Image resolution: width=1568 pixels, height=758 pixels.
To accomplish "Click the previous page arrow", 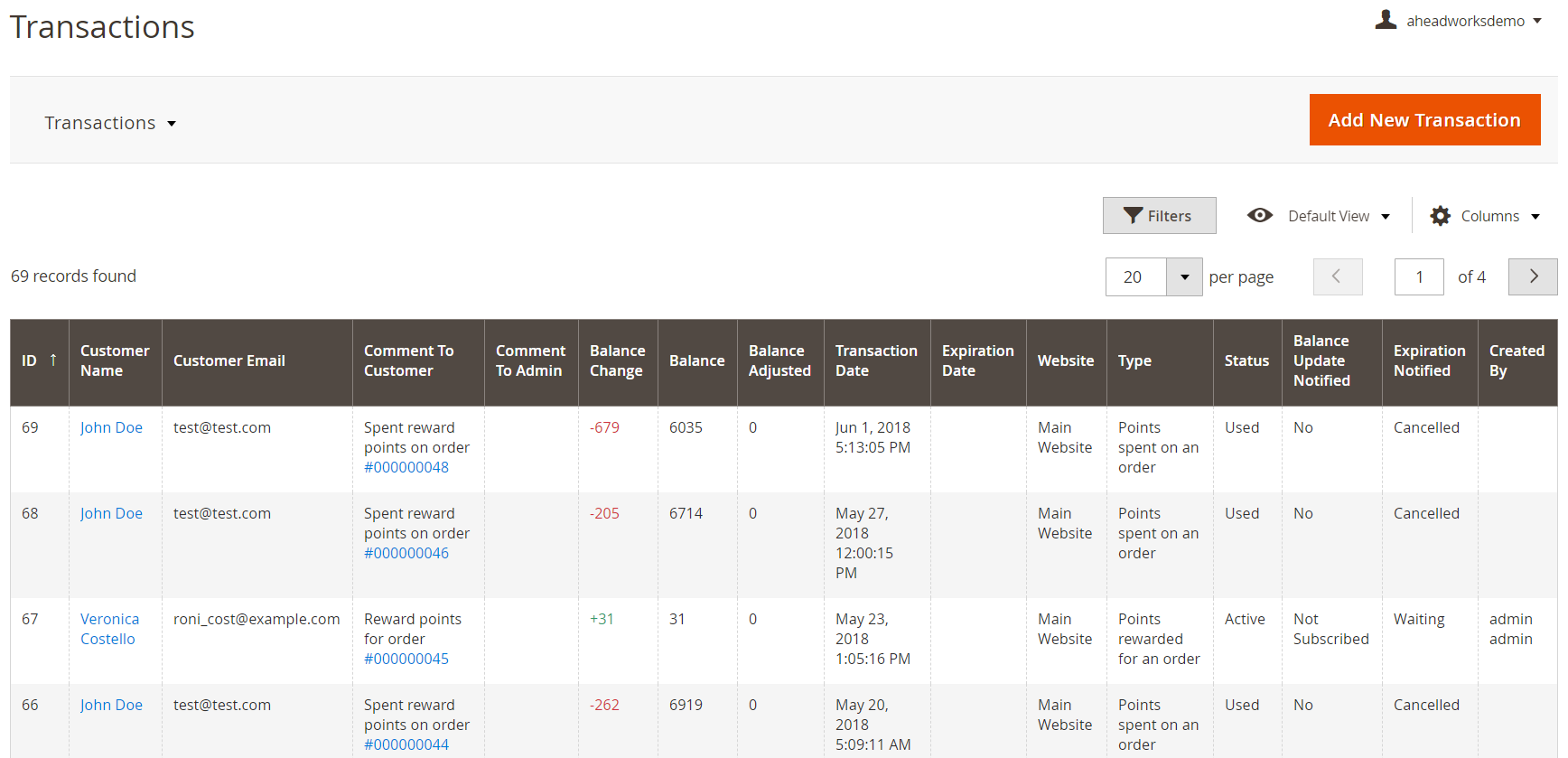I will tap(1337, 276).
